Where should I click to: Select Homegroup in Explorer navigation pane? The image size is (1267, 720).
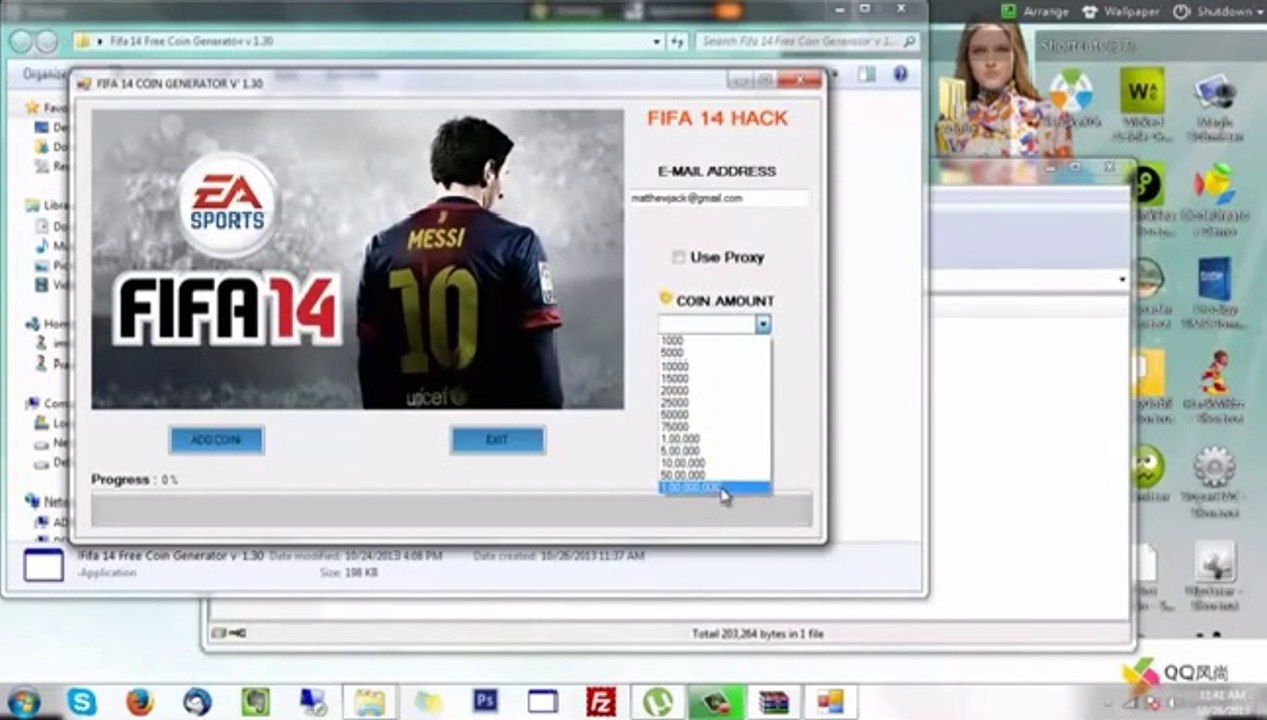pos(49,324)
